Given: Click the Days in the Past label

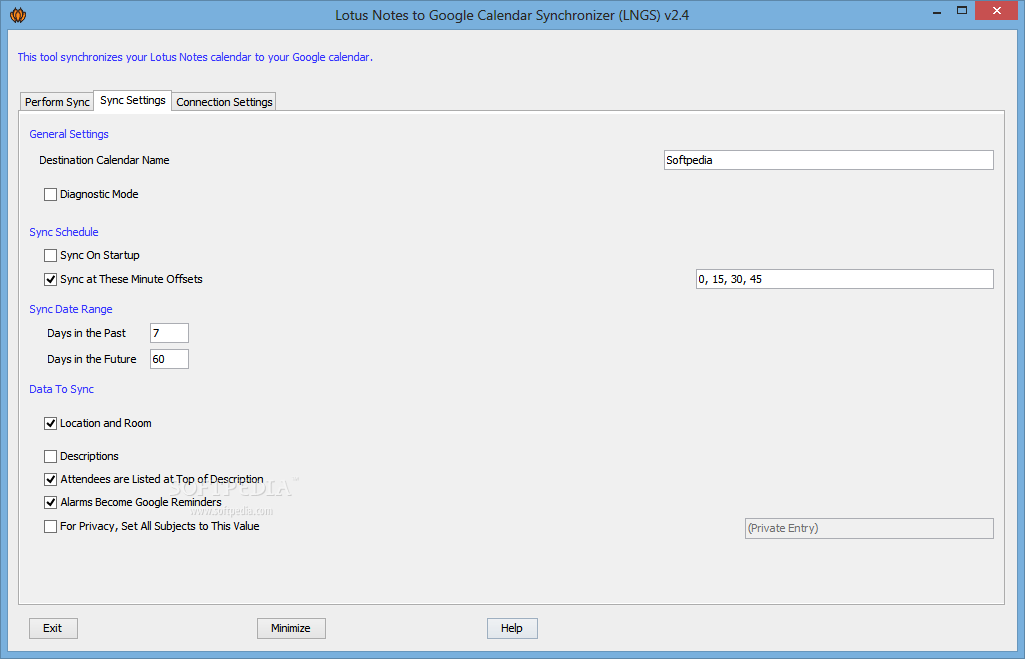Looking at the screenshot, I should [86, 333].
